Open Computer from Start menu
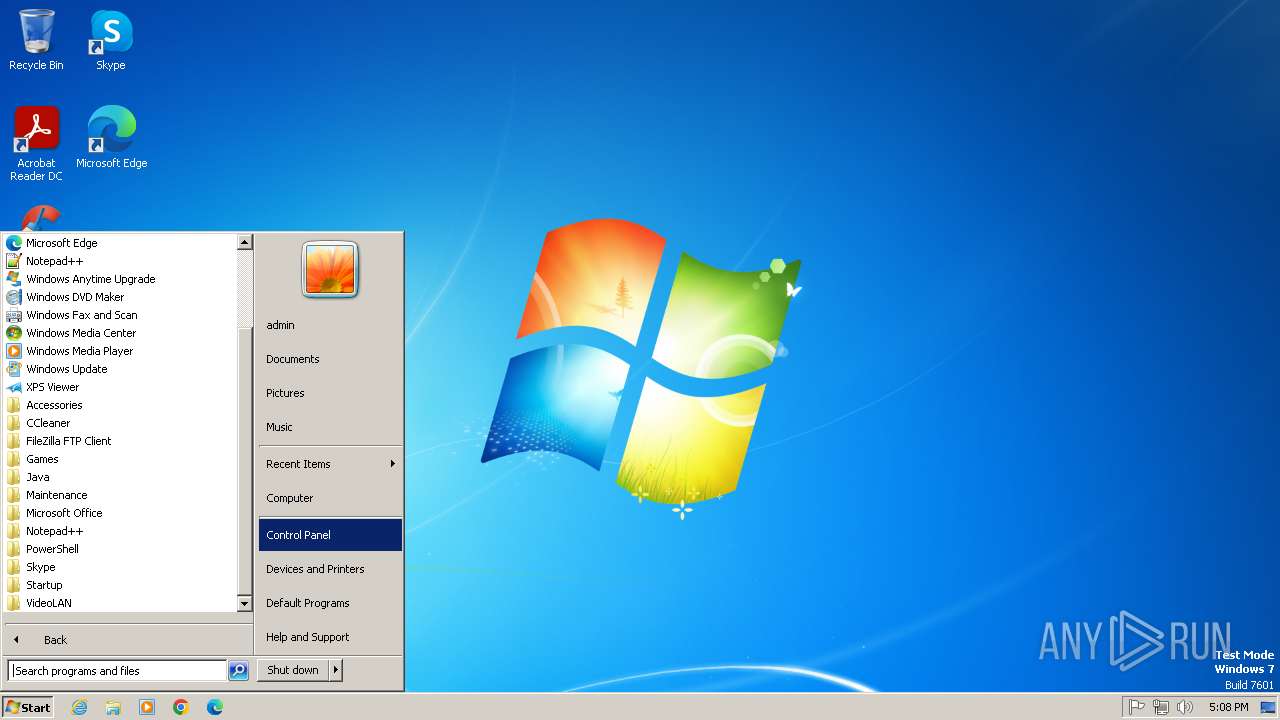1280x720 pixels. coord(330,498)
